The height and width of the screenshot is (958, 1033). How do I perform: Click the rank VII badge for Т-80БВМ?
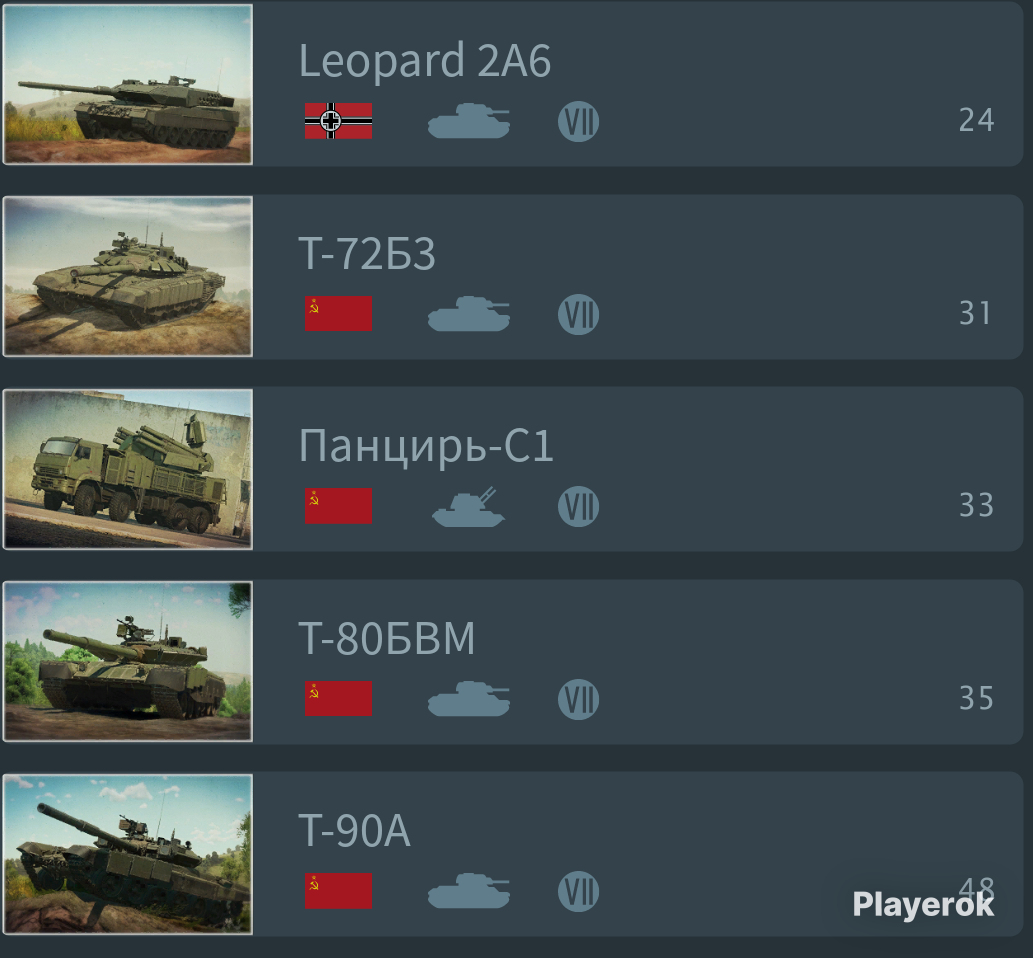(578, 699)
